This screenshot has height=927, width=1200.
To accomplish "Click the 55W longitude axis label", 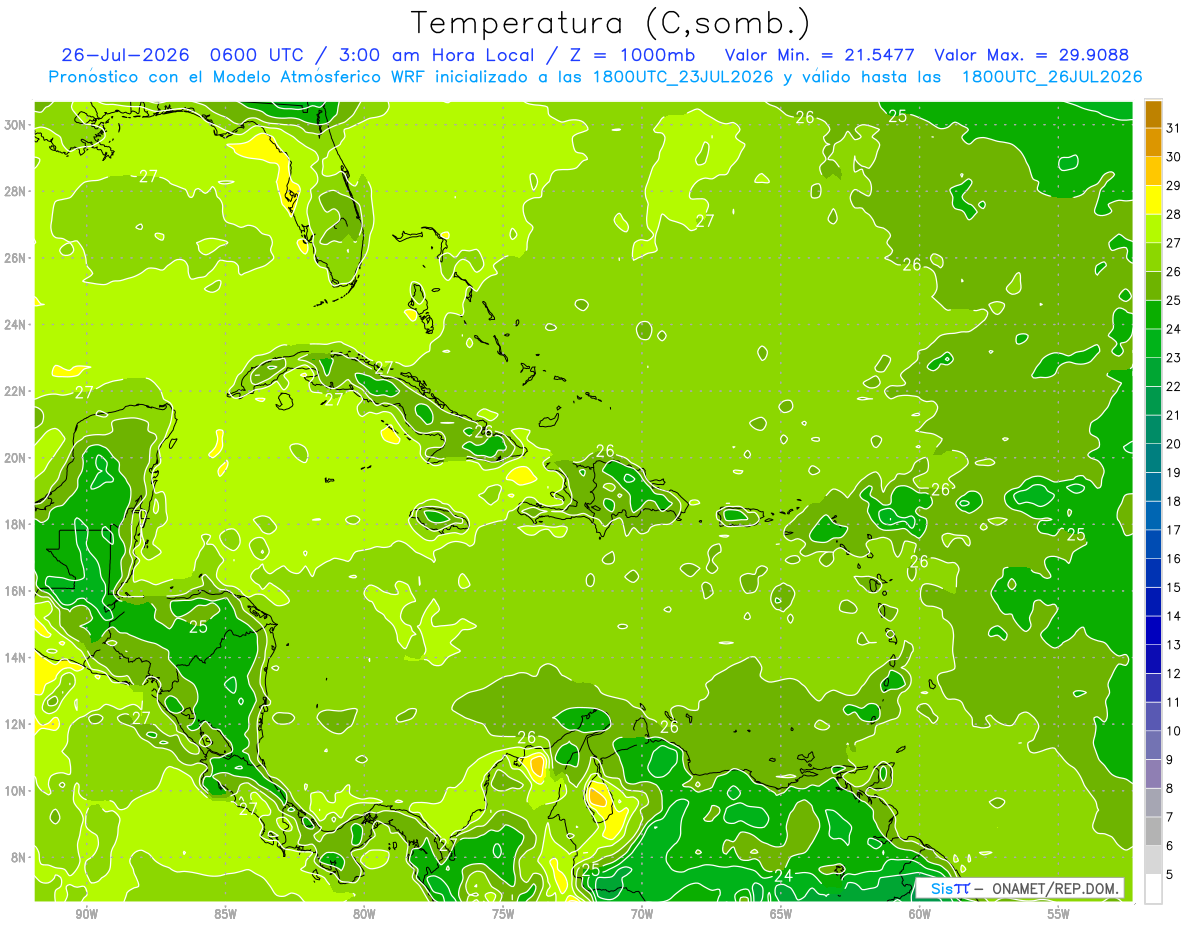I will click(1059, 914).
